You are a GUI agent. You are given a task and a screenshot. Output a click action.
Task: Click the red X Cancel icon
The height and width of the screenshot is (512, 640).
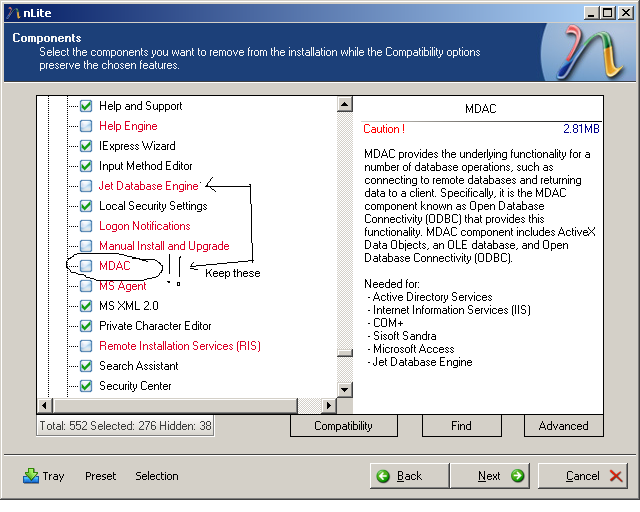[x=616, y=476]
